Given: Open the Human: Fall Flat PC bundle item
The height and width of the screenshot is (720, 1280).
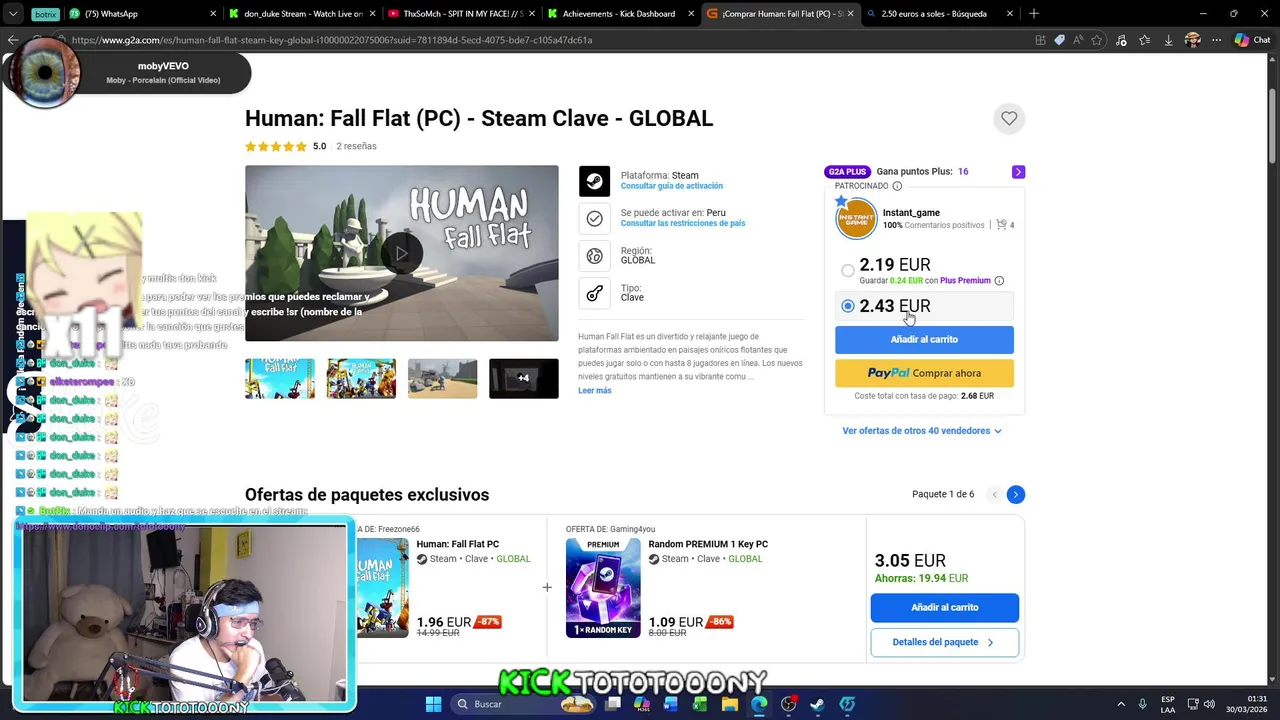Looking at the screenshot, I should tap(457, 545).
